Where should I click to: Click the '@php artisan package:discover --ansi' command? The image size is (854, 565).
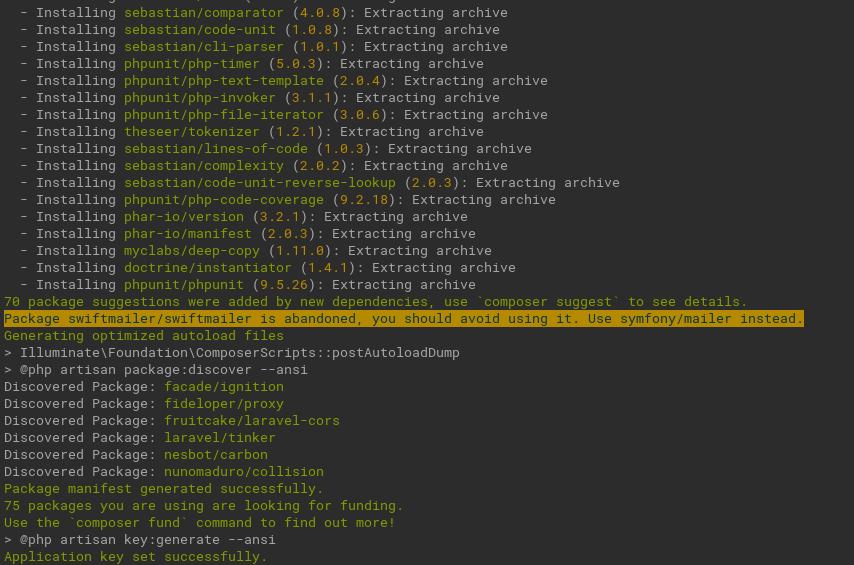163,370
